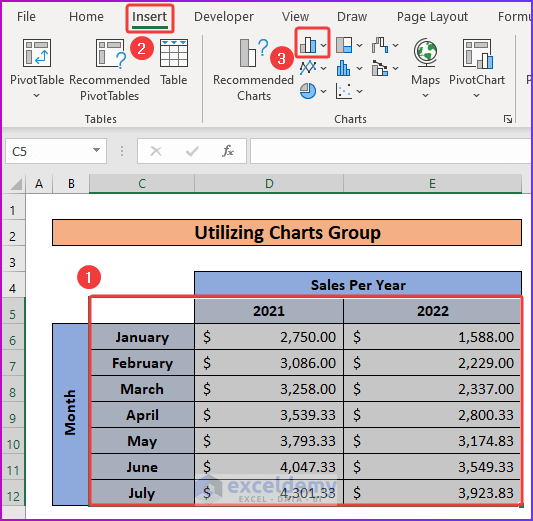Insert Combo Chart icon
533x521 pixels.
click(380, 68)
